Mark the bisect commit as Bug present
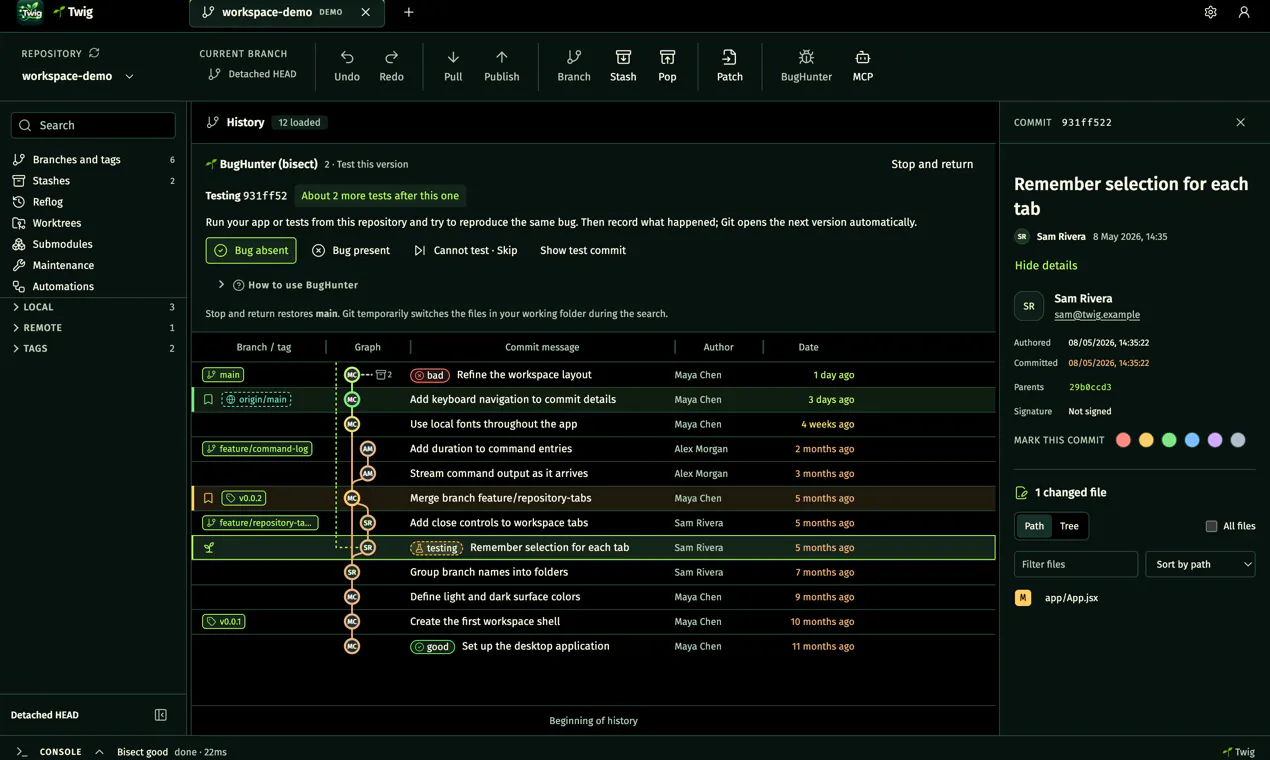Screen dimensions: 1270x760 point(351,250)
